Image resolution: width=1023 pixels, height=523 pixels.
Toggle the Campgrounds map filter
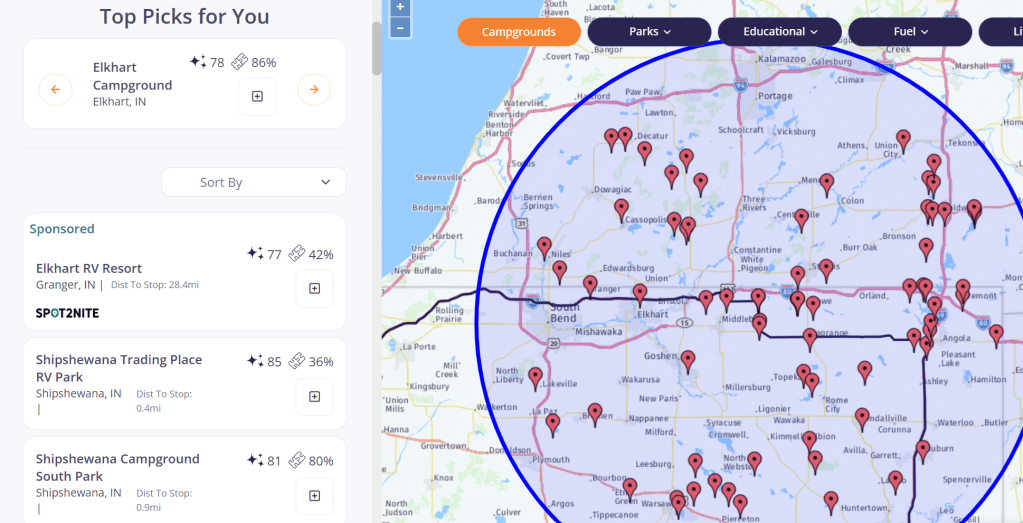coord(519,32)
